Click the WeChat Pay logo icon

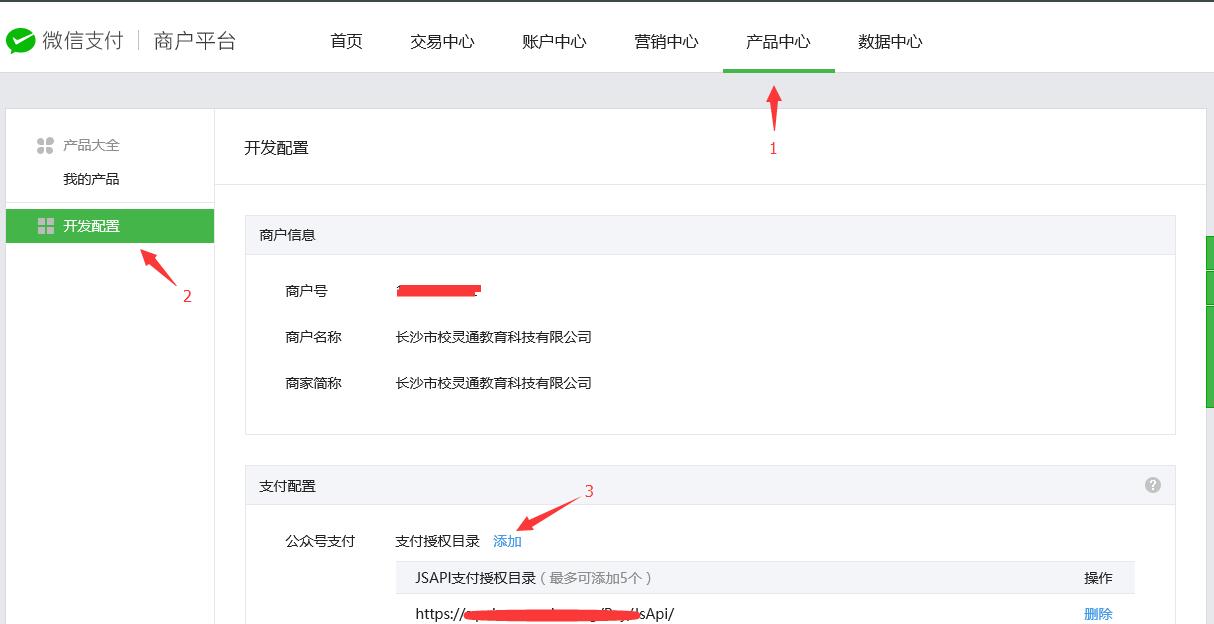pos(20,41)
